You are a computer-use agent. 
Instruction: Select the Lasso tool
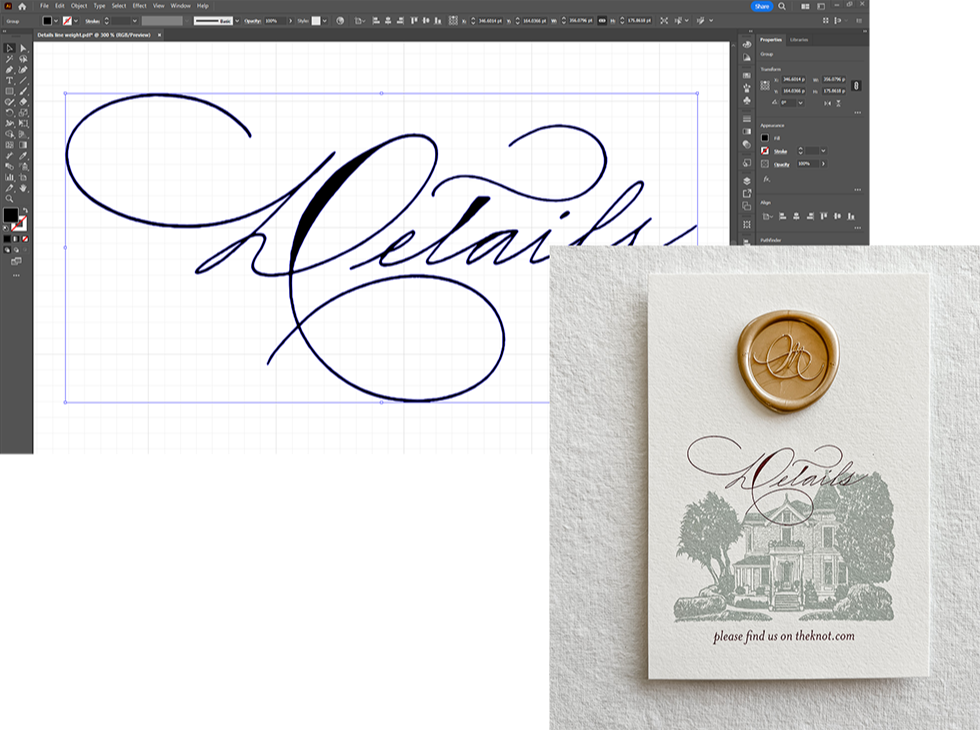pos(23,59)
